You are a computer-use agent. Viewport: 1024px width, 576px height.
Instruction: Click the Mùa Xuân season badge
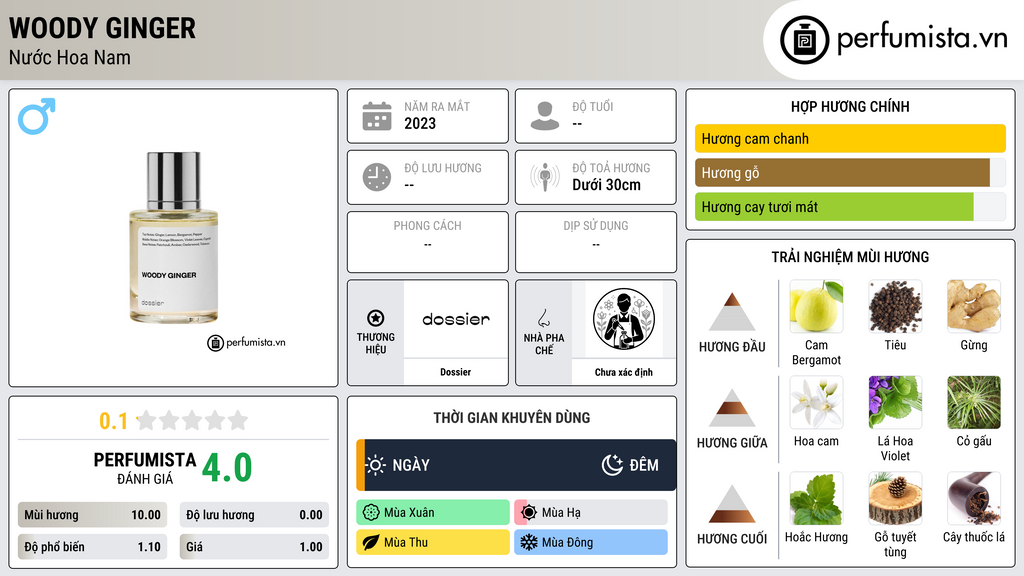pos(433,513)
